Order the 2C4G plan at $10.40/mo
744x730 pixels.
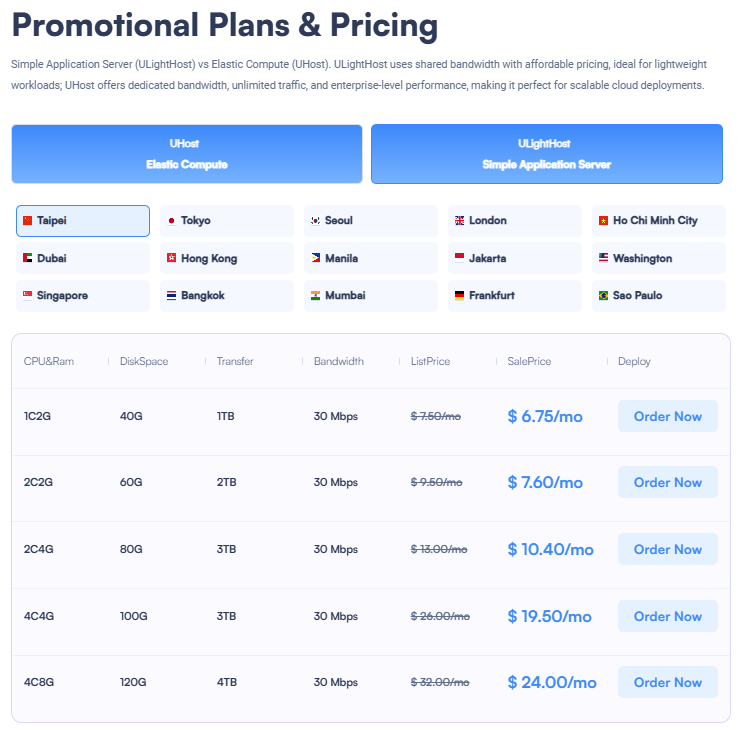668,549
